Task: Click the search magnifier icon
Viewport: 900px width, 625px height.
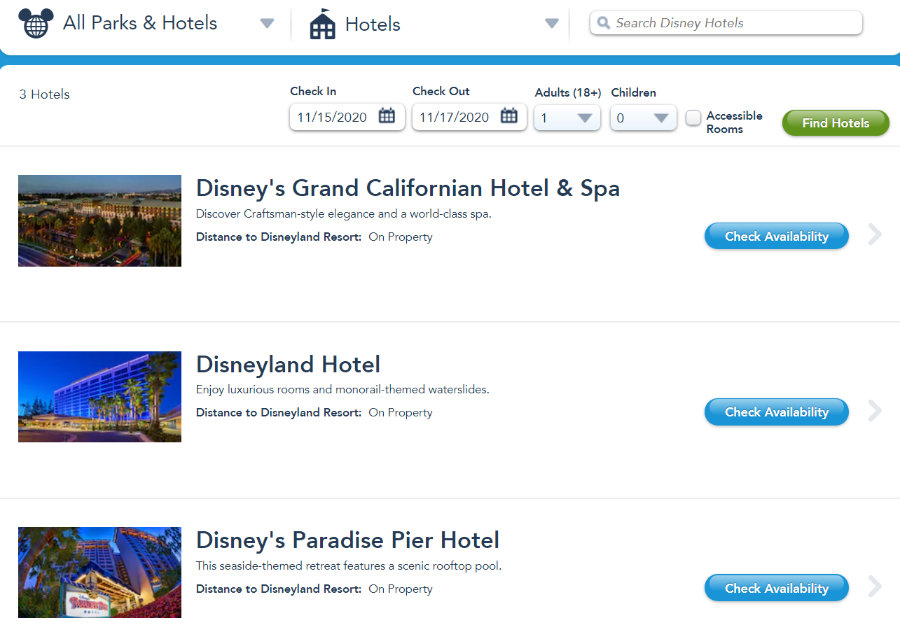Action: [x=604, y=23]
